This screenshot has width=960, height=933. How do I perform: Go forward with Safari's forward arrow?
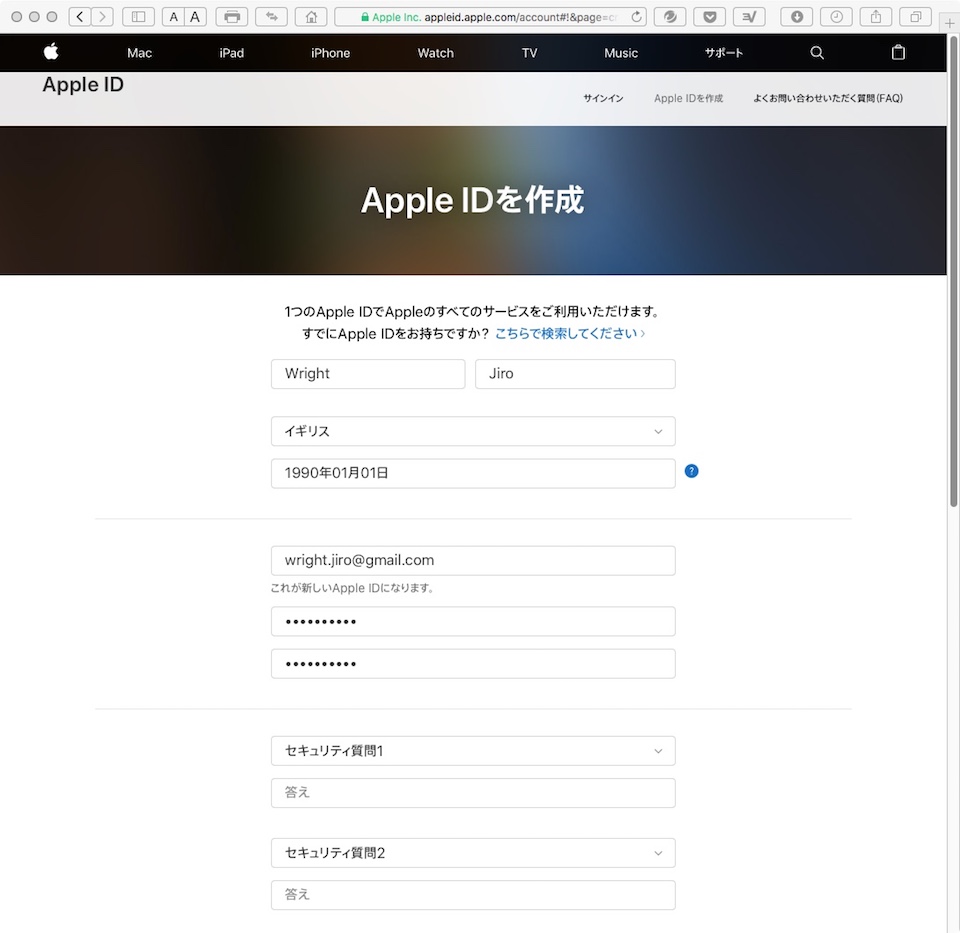(x=102, y=17)
